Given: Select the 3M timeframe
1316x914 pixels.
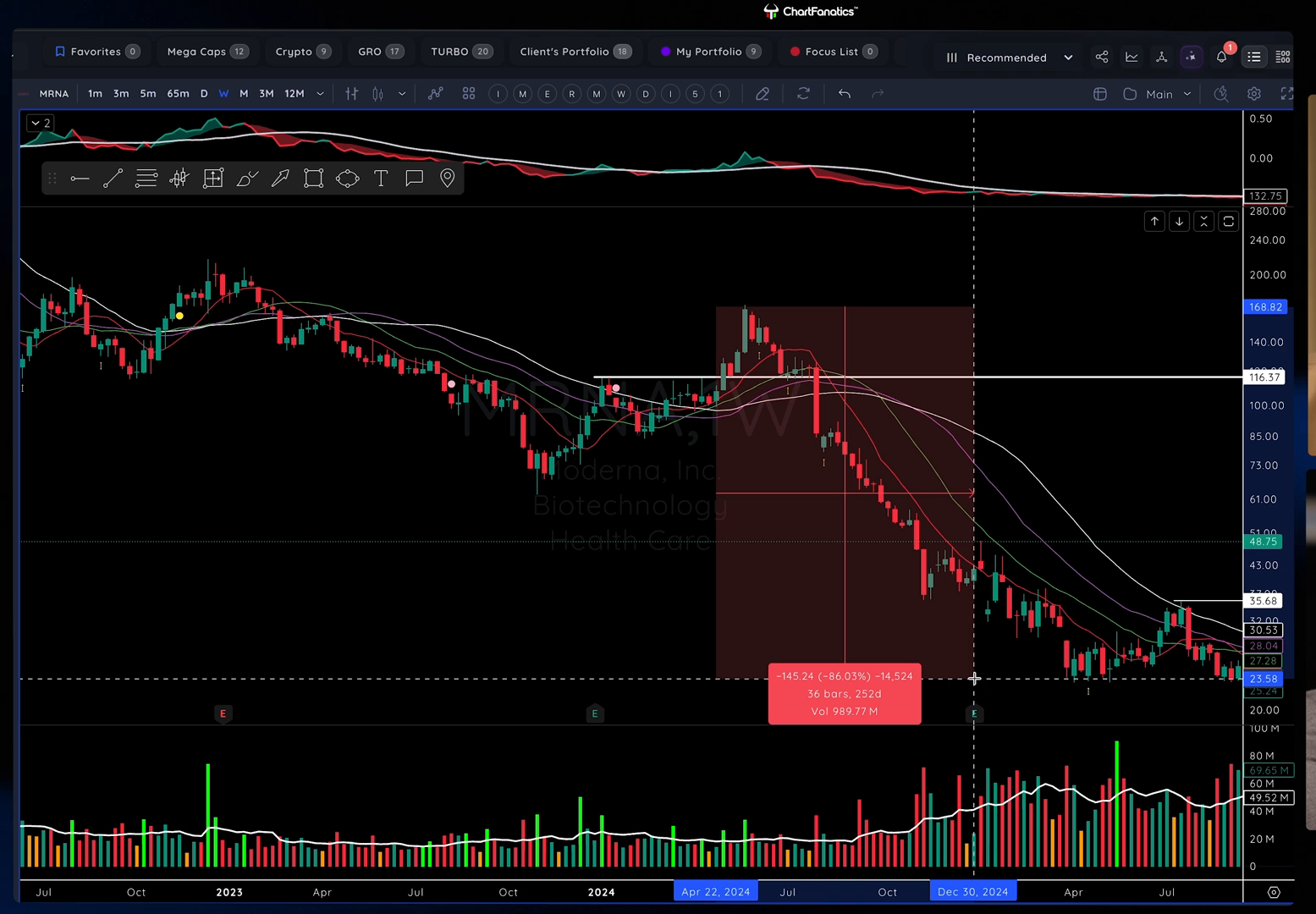Looking at the screenshot, I should point(266,94).
